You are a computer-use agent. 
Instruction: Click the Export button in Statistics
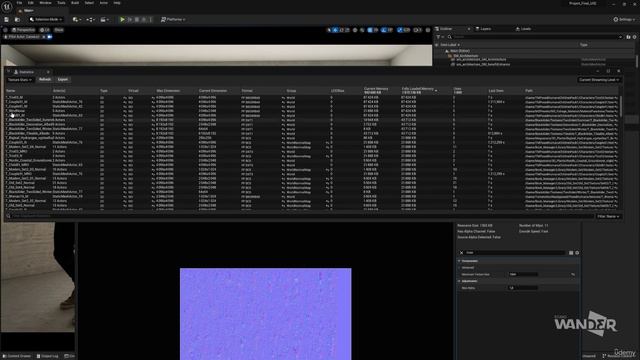[62, 80]
